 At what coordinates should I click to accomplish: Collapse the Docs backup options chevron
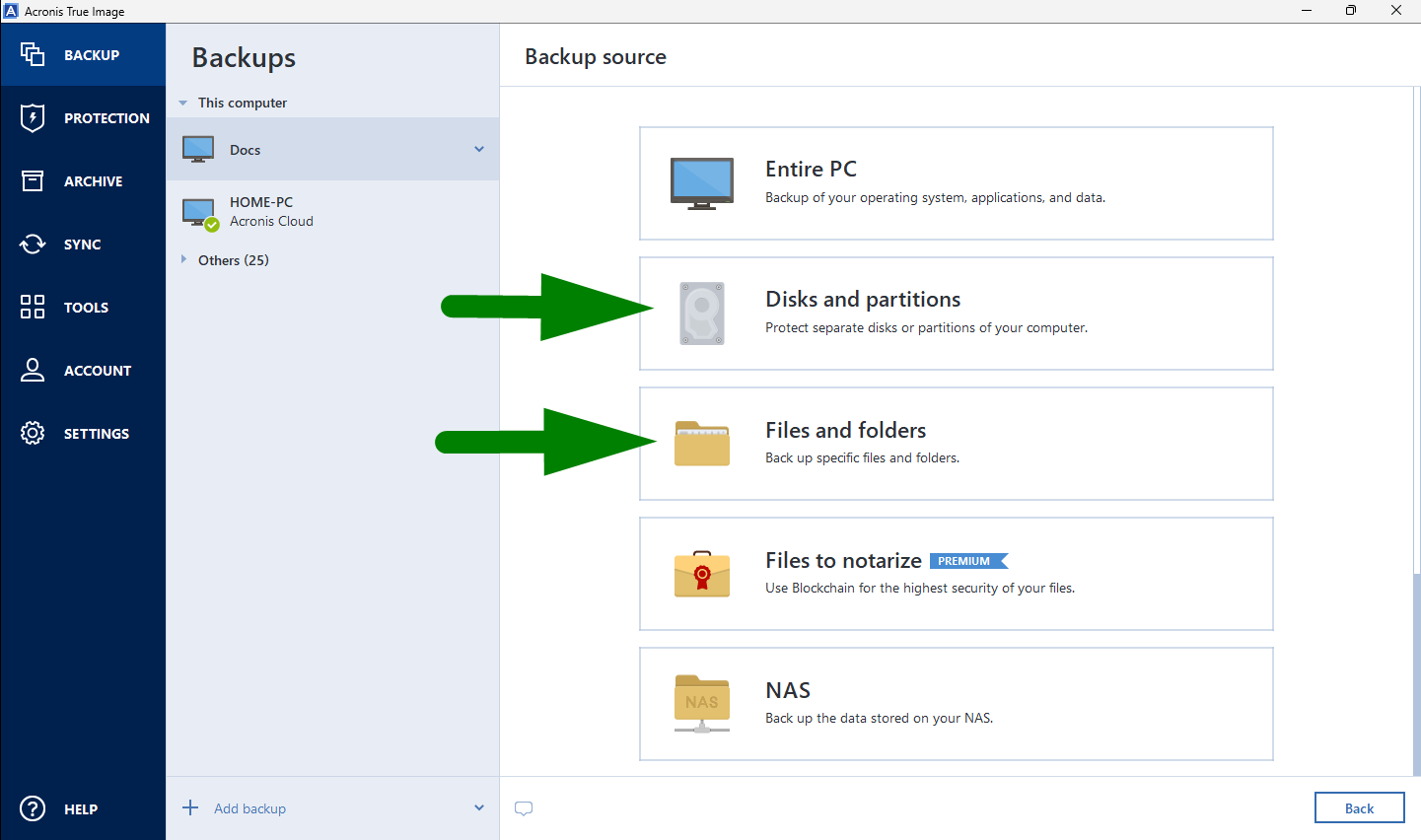(478, 149)
